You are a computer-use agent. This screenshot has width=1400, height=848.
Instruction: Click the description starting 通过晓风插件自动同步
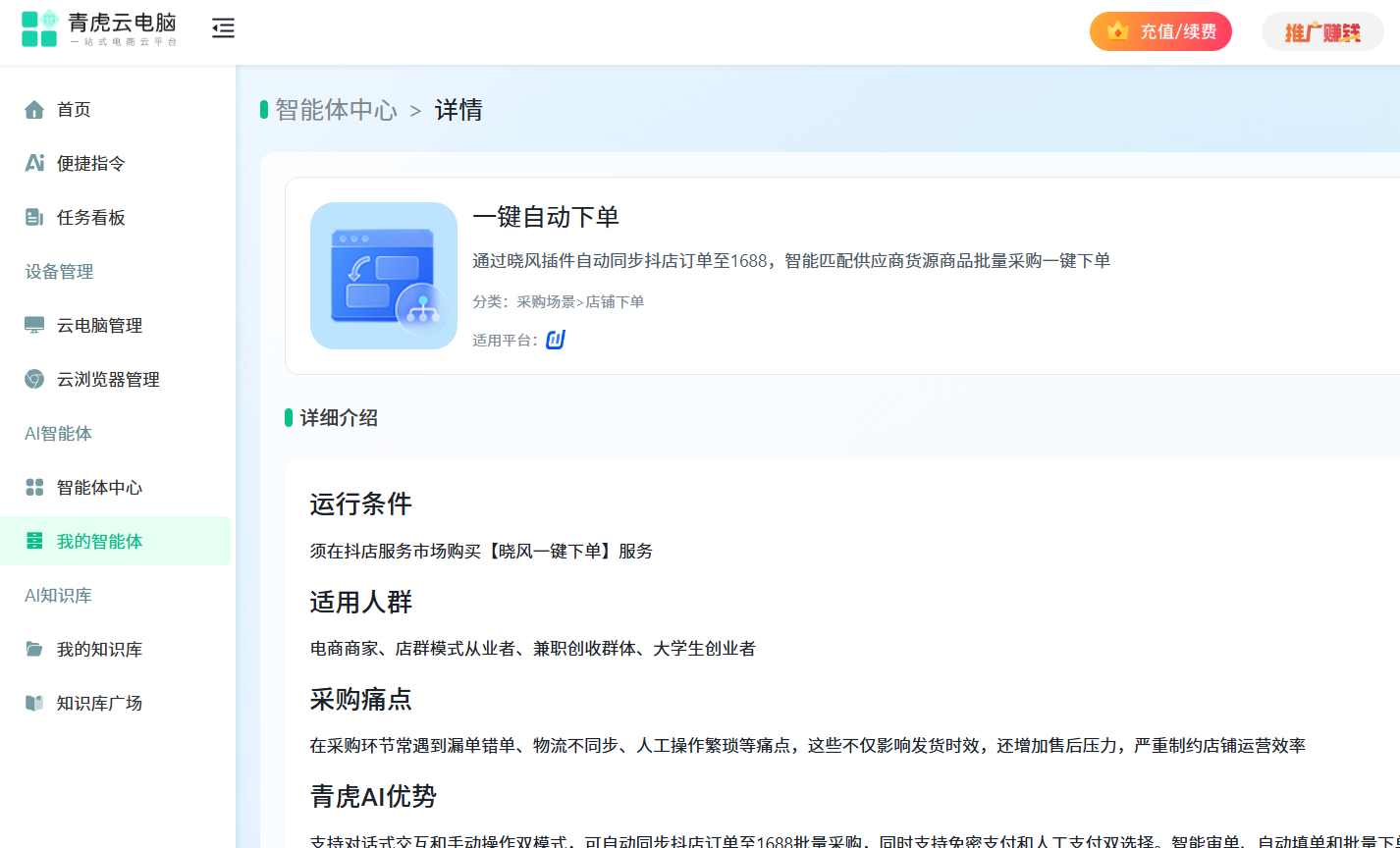[791, 260]
